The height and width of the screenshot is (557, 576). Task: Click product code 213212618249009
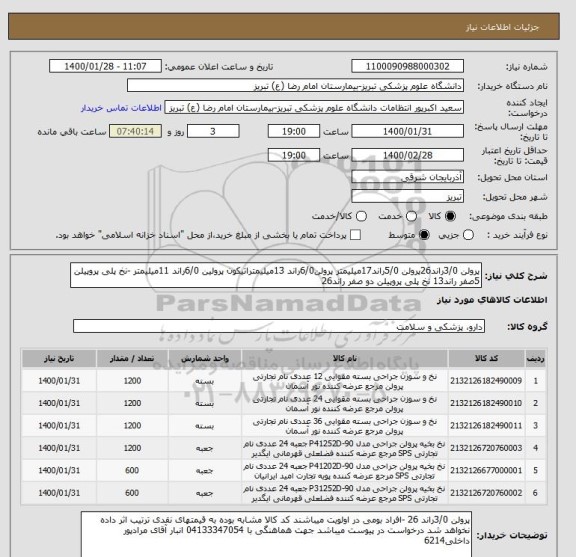[486, 381]
